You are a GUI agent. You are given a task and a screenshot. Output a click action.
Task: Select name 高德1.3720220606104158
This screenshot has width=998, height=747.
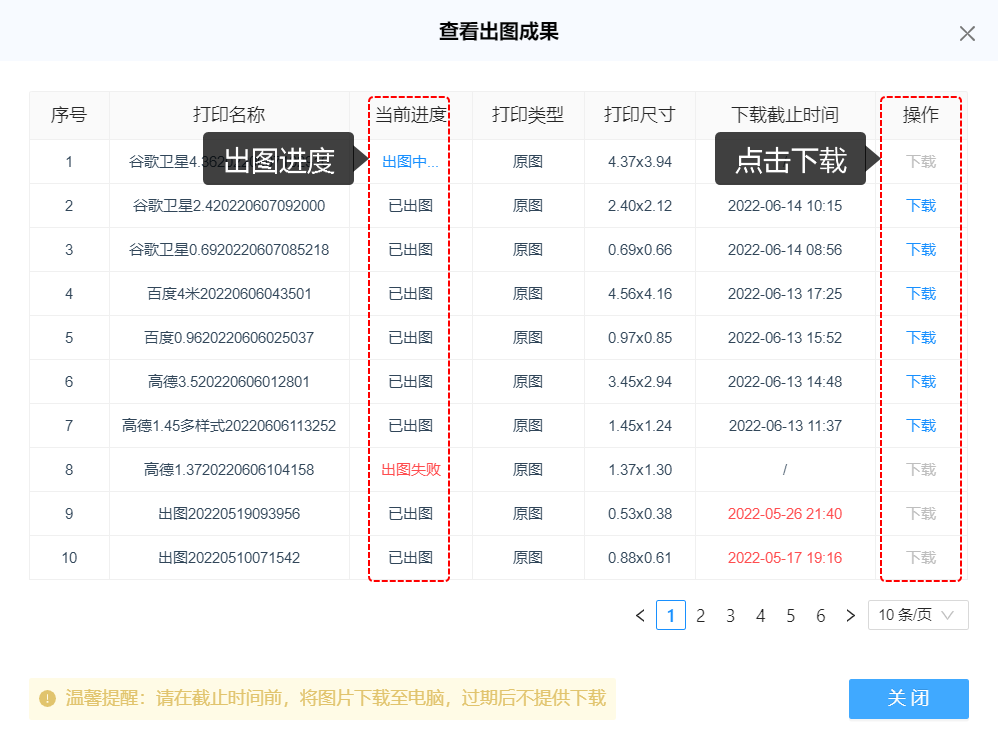pos(229,470)
